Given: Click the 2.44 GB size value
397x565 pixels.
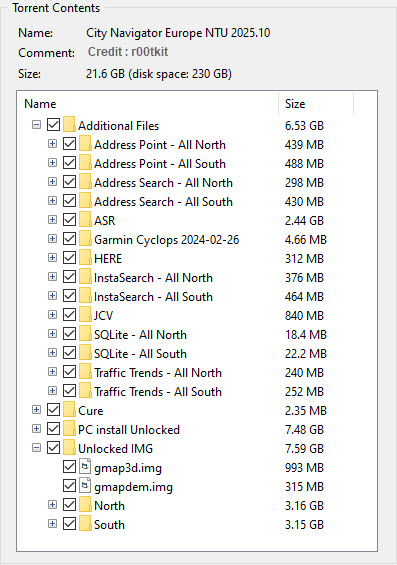Looking at the screenshot, I should (x=304, y=220).
